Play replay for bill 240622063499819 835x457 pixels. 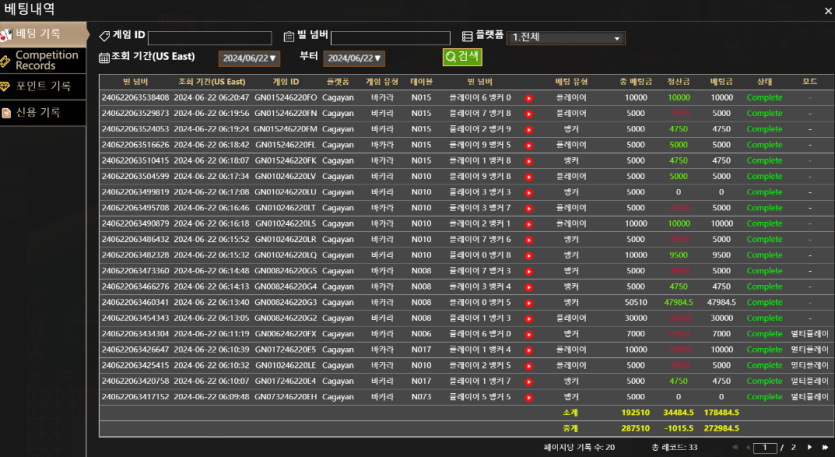(x=529, y=193)
